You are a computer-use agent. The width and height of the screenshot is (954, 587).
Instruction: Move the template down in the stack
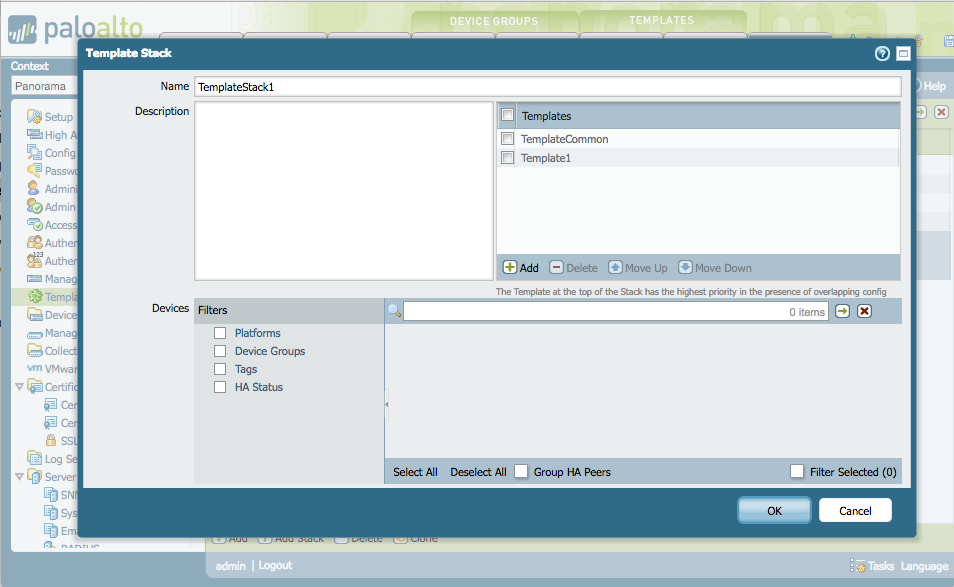715,268
